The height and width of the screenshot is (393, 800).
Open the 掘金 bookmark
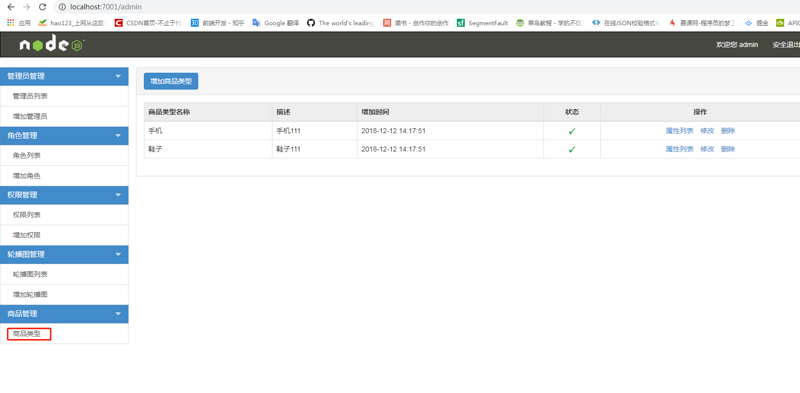tap(756, 23)
